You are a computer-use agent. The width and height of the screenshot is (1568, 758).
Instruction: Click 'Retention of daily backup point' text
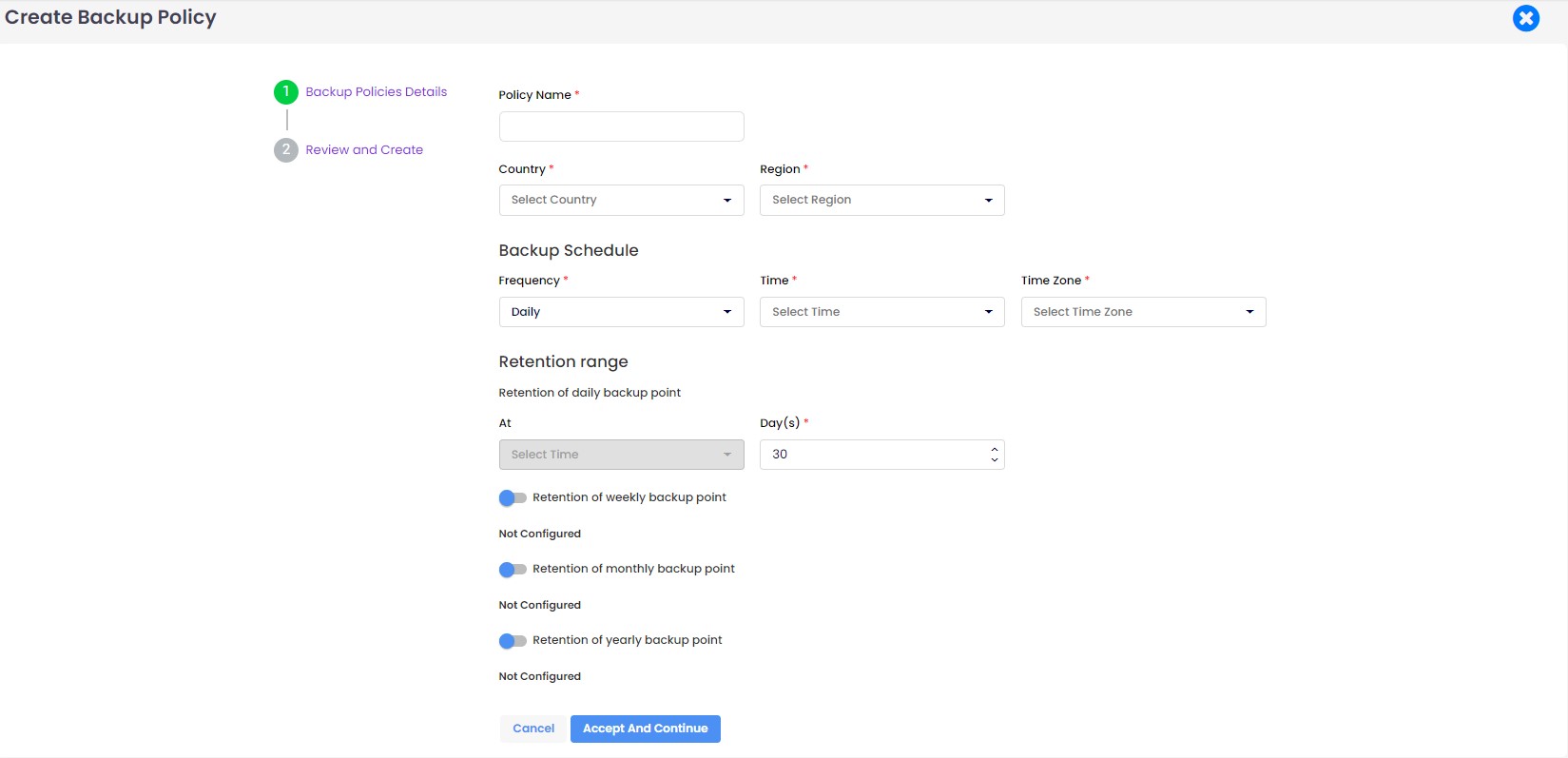coord(590,393)
